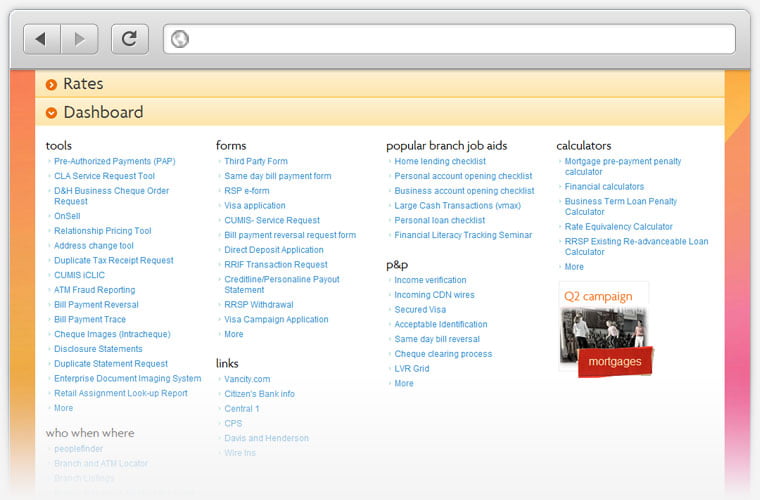Click the browser forward arrow button
The width and height of the screenshot is (760, 500).
point(79,39)
